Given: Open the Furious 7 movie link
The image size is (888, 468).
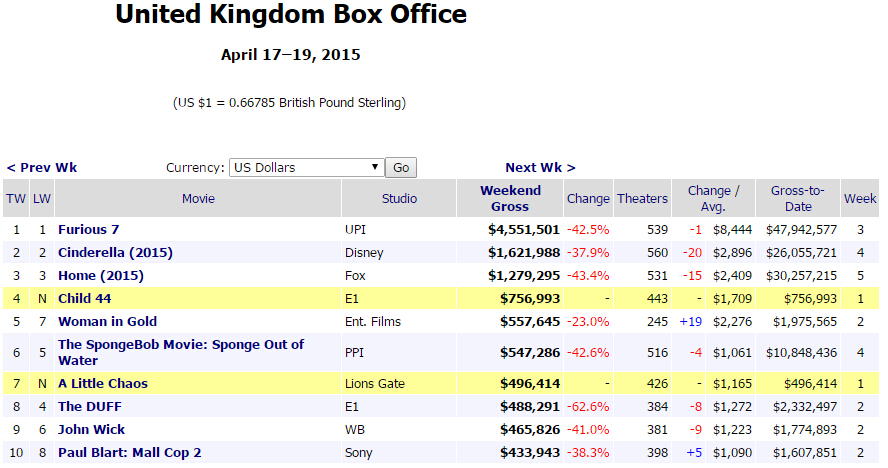Looking at the screenshot, I should 89,230.
